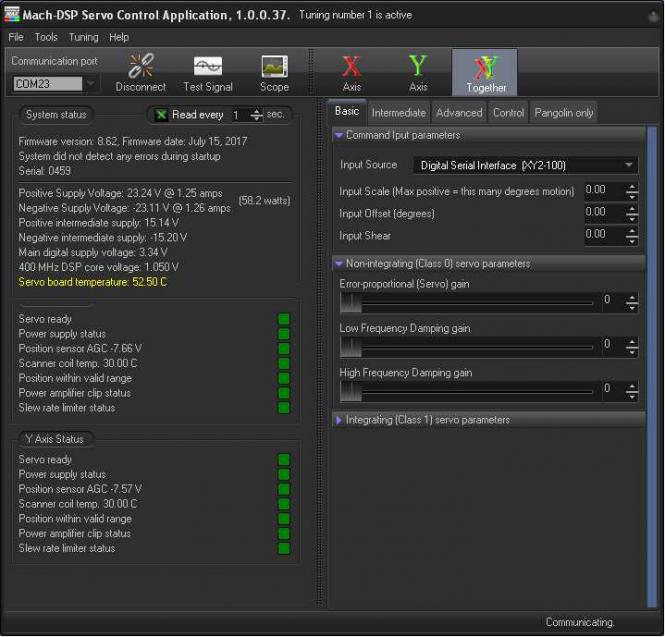Switch to the Basic tab
Screen dimensions: 665x637
tap(347, 112)
